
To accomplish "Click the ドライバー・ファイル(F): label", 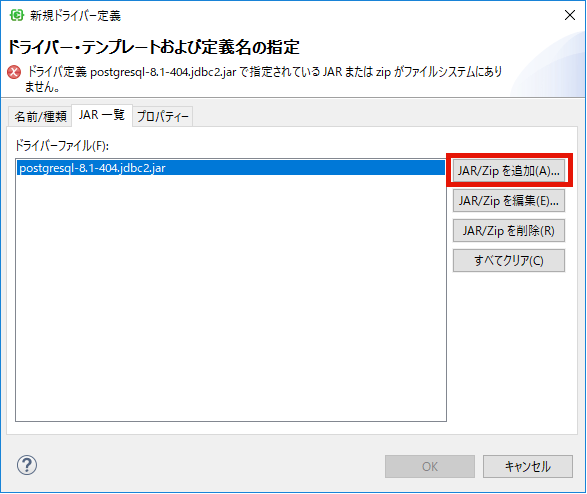I will [62, 145].
